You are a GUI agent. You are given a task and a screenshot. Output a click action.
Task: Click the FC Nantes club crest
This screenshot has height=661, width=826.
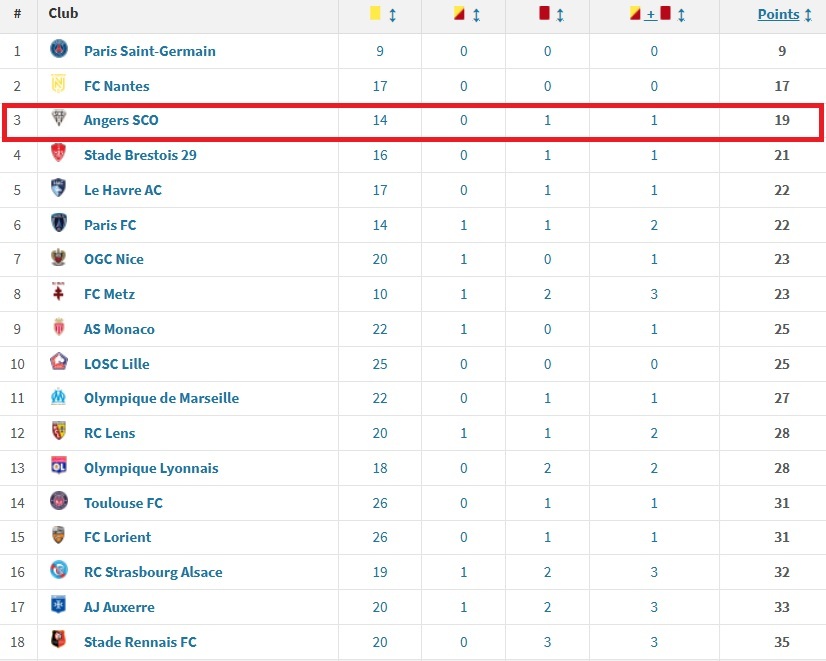60,85
